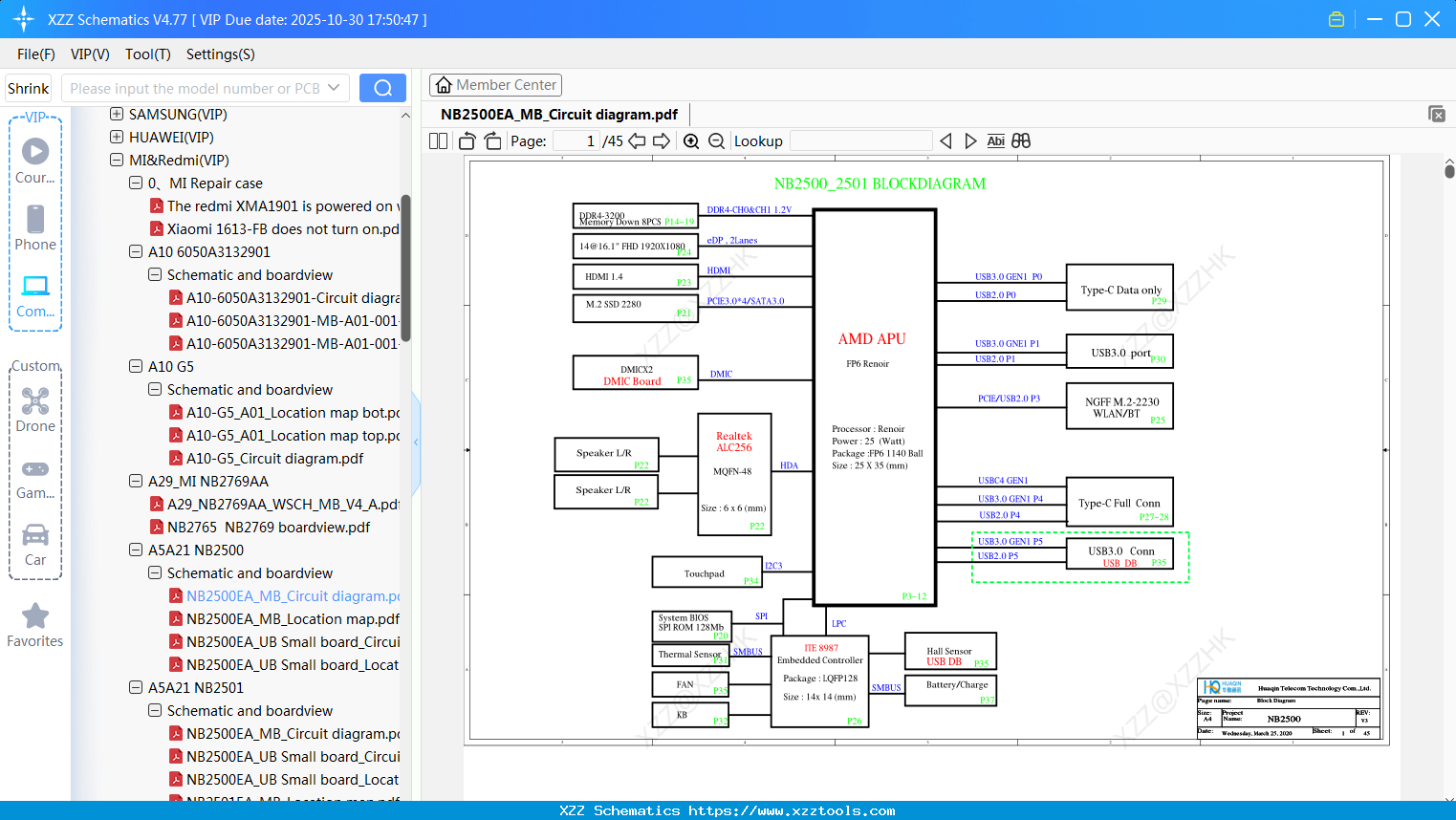The height and width of the screenshot is (820, 1456).
Task: Collapse the A5A21 NB2501 node
Action: click(x=136, y=687)
